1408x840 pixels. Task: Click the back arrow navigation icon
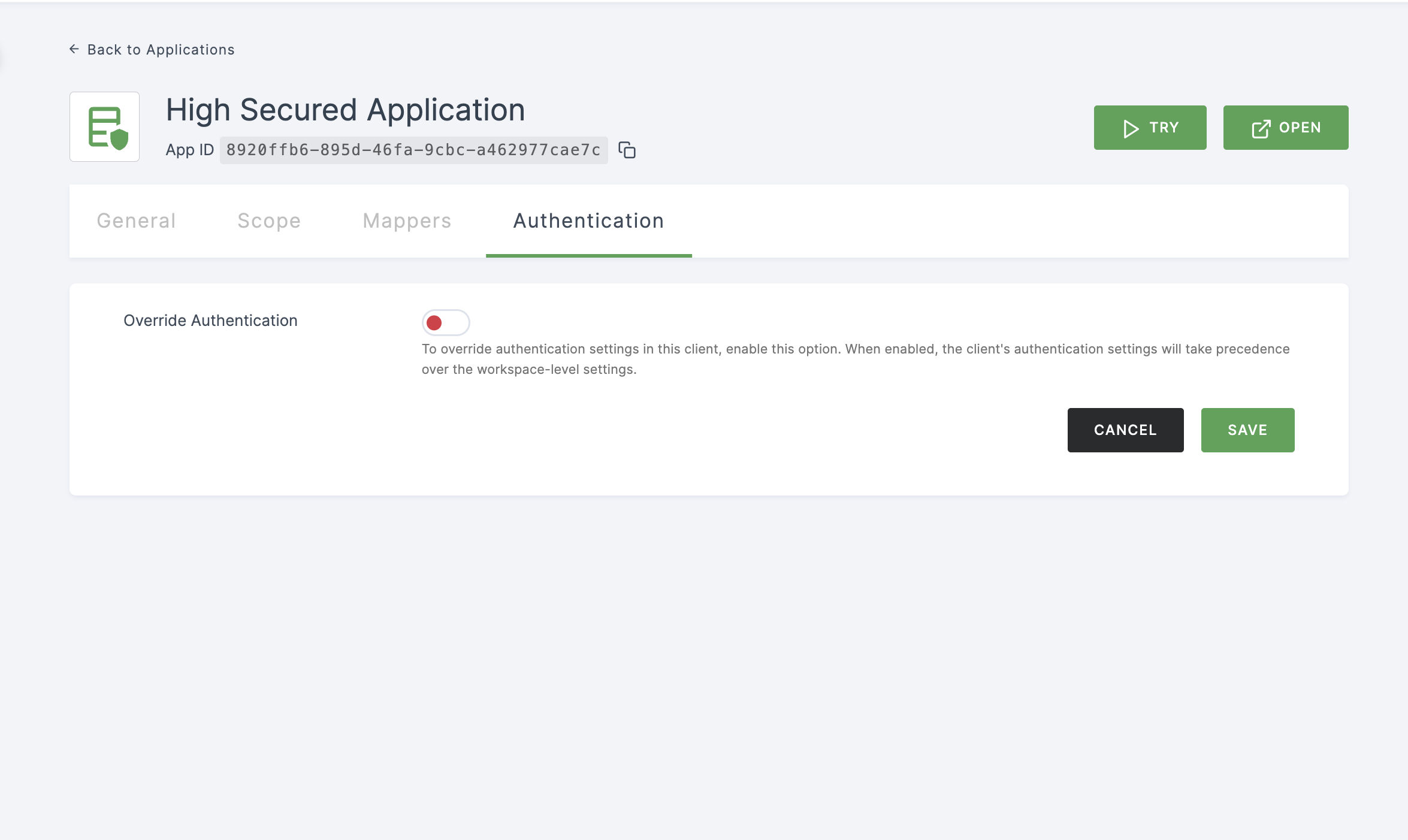click(75, 48)
